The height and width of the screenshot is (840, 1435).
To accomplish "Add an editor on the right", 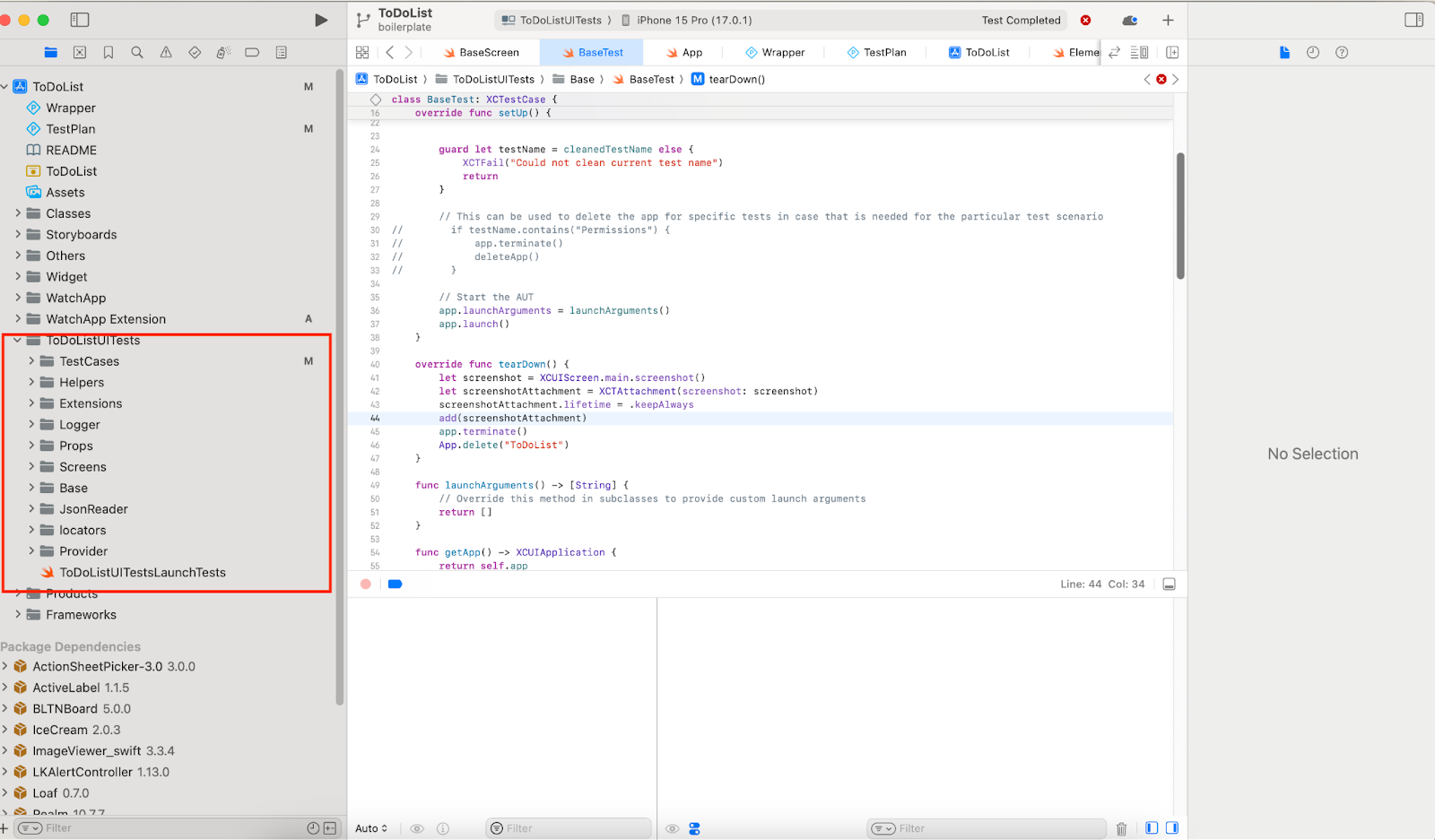I will 1172,53.
